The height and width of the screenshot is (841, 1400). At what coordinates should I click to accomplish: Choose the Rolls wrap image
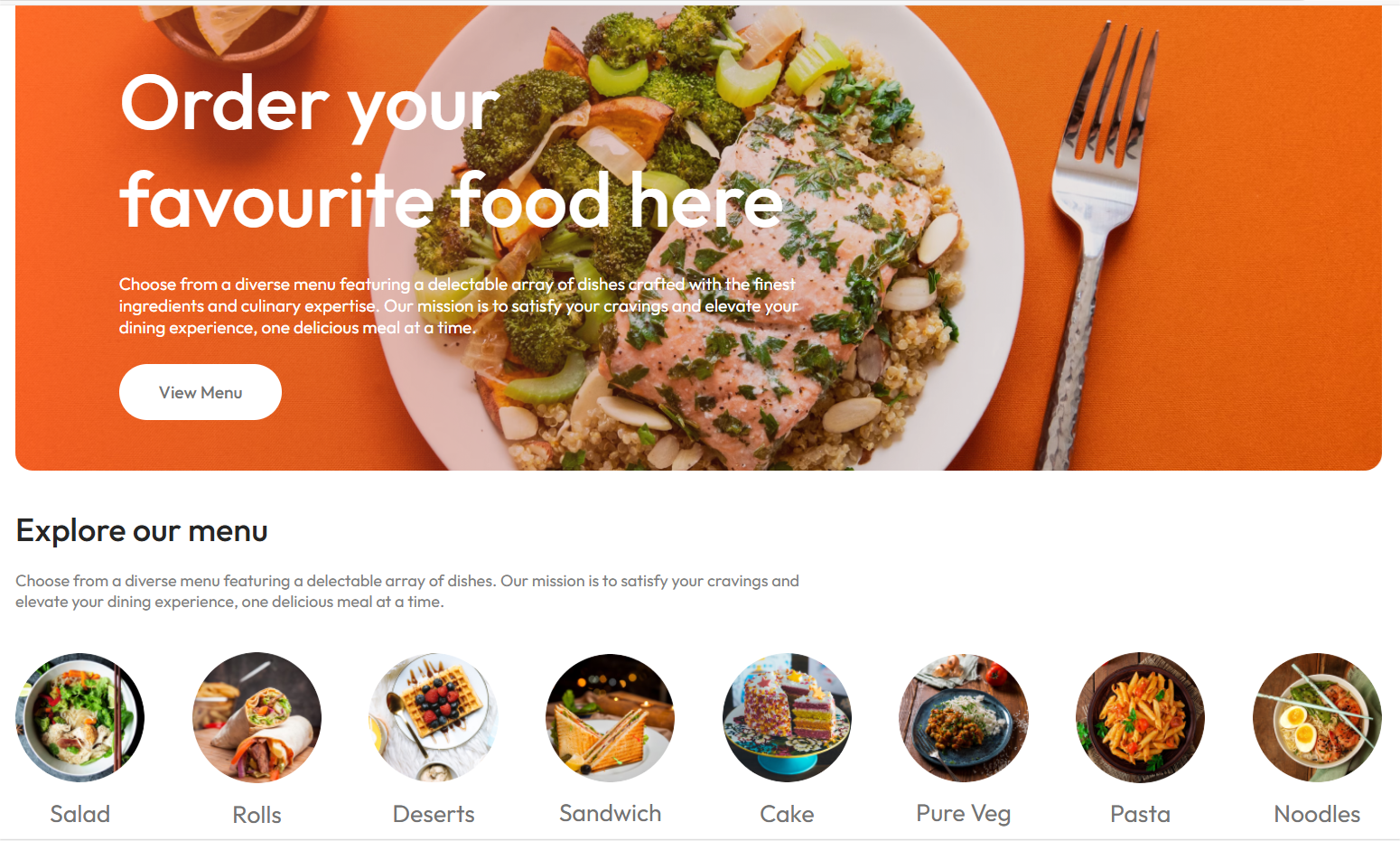tap(257, 717)
